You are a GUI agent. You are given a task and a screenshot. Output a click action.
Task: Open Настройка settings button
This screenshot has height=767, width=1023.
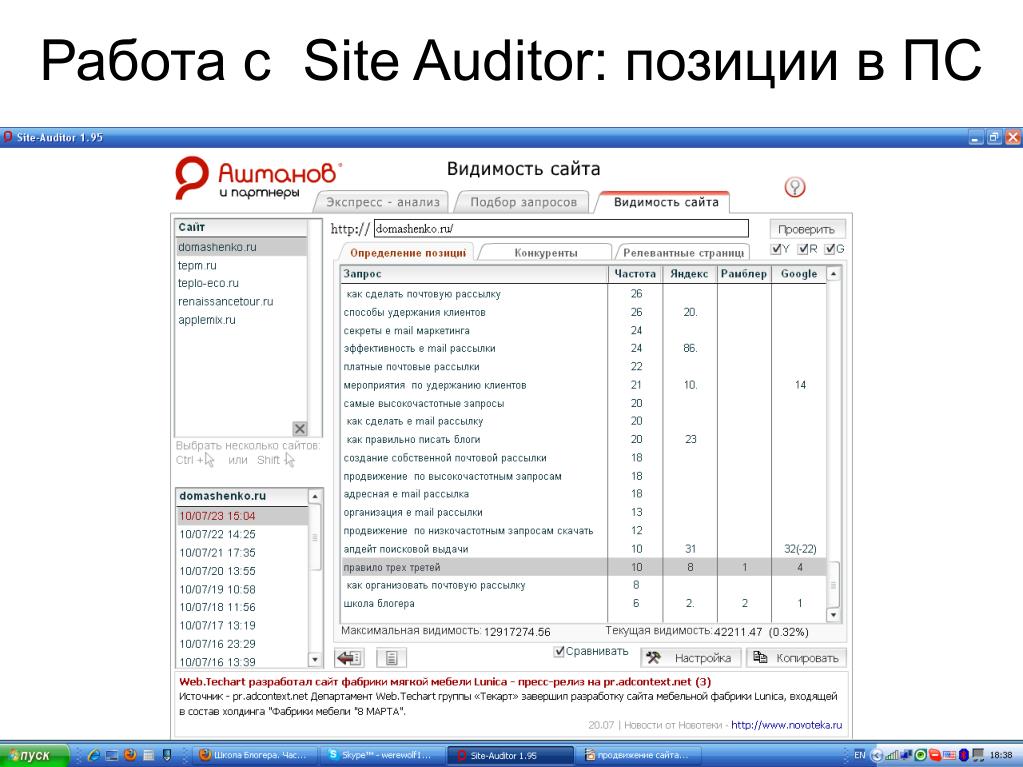[691, 658]
